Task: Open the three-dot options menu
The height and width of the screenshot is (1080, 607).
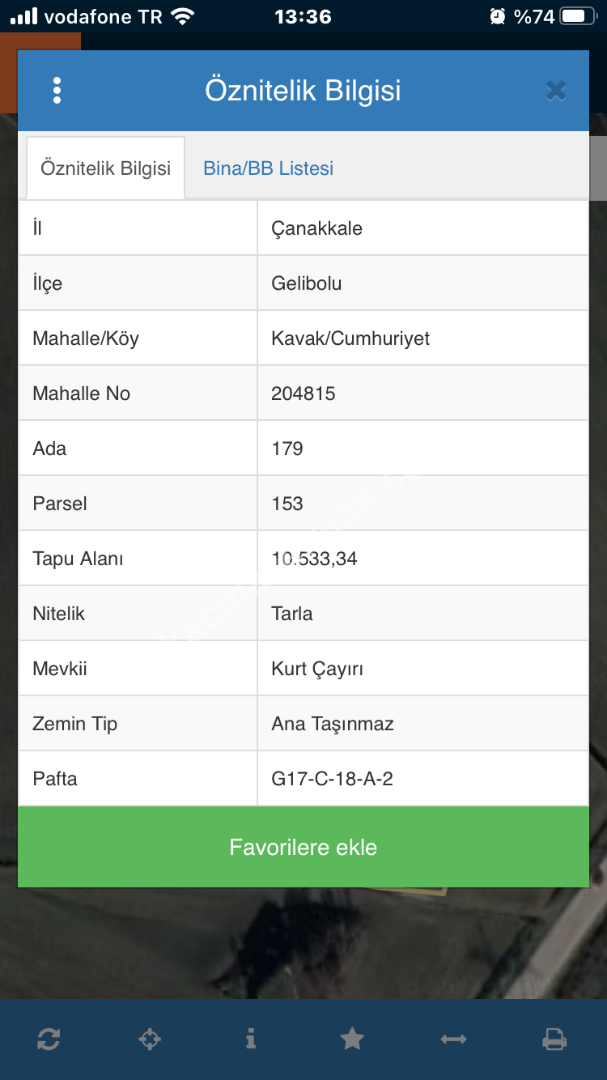Action: (57, 91)
